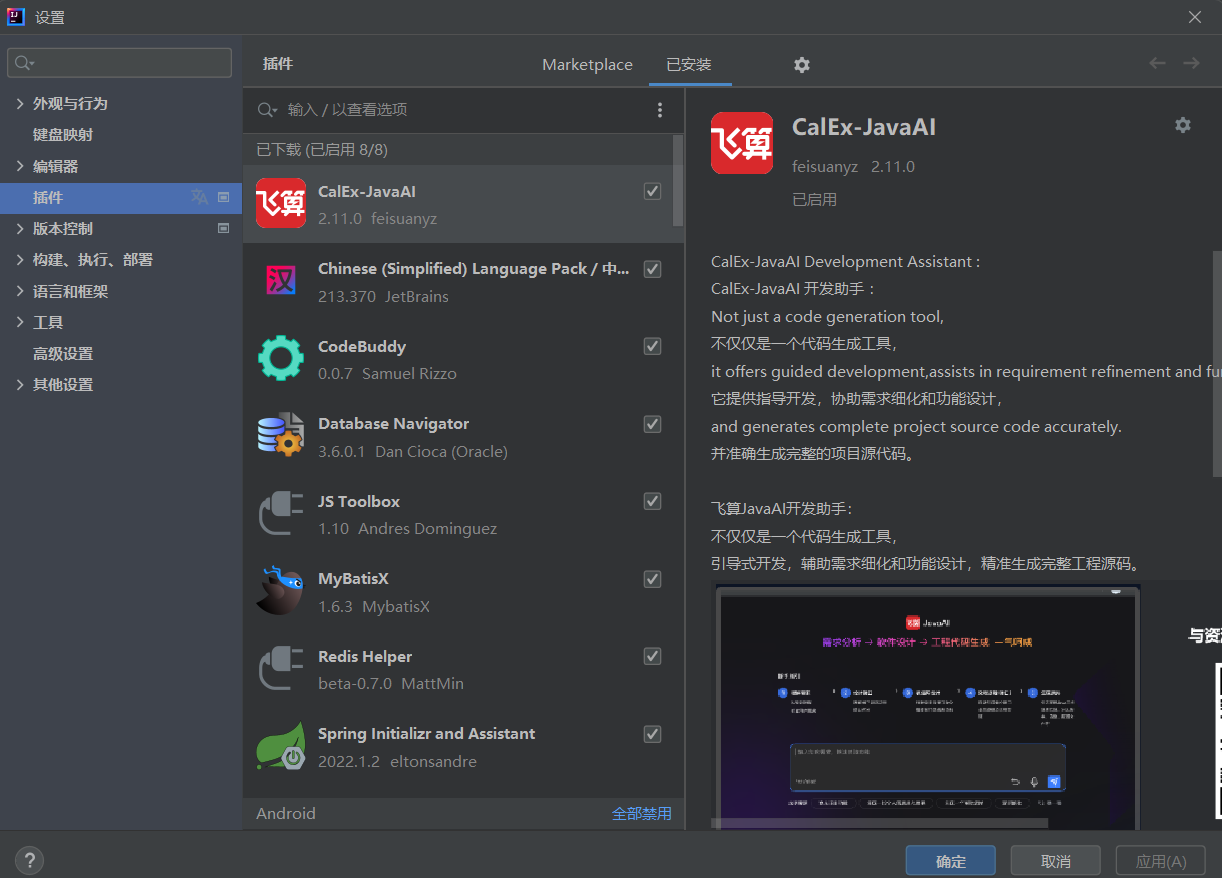Click the 应用(A) button

click(x=1161, y=861)
